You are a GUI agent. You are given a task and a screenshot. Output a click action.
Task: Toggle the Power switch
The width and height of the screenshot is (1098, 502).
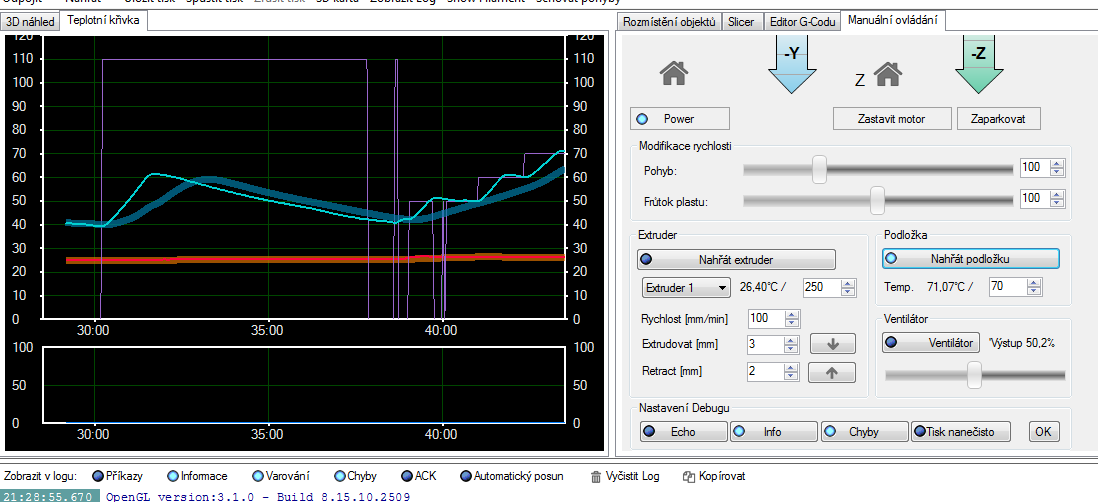pos(680,119)
